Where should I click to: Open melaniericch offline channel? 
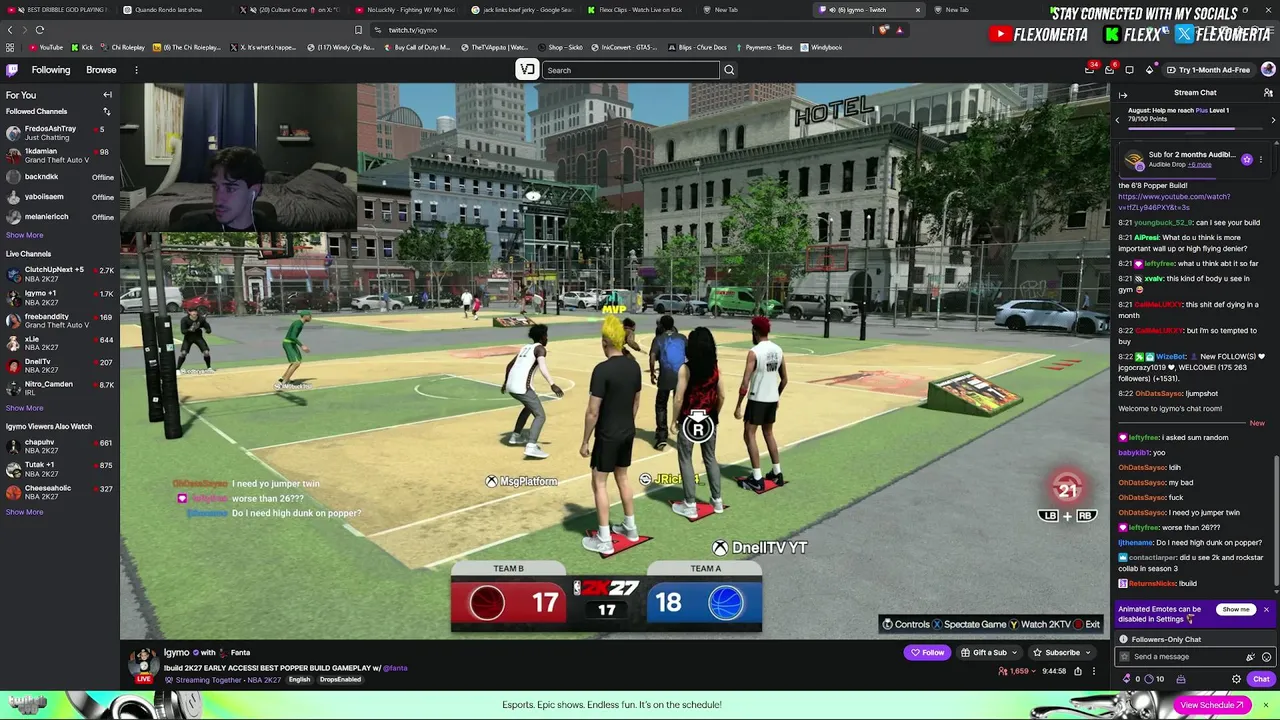tap(60, 217)
